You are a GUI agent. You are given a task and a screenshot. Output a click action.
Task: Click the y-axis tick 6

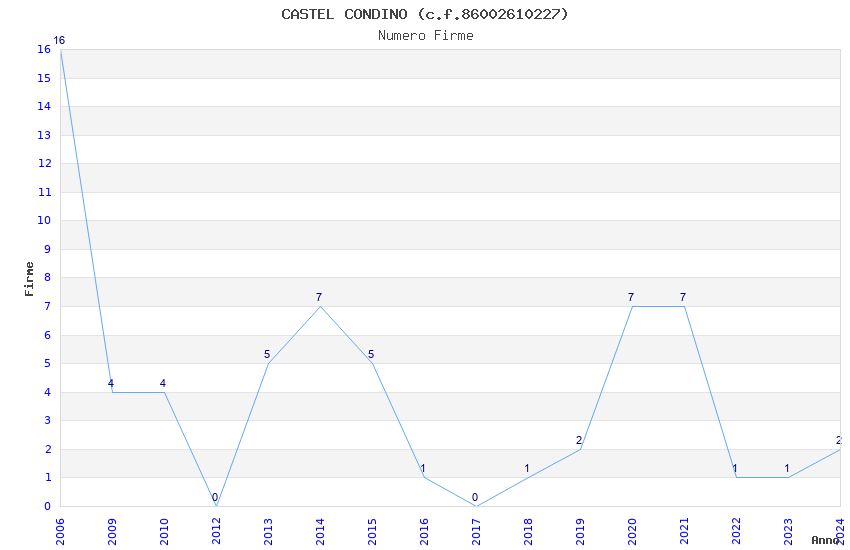48,335
